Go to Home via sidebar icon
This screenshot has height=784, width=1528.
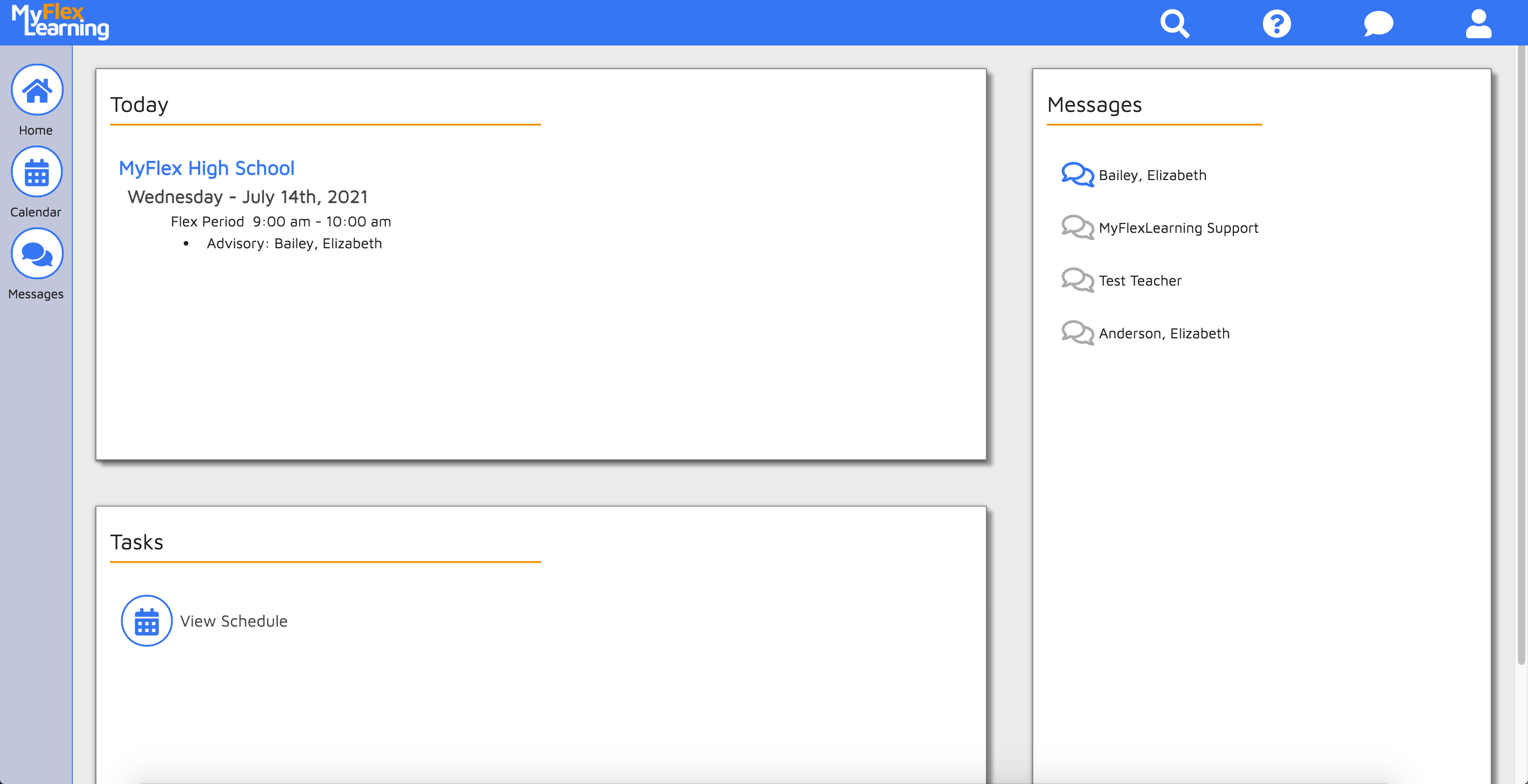[x=37, y=90]
